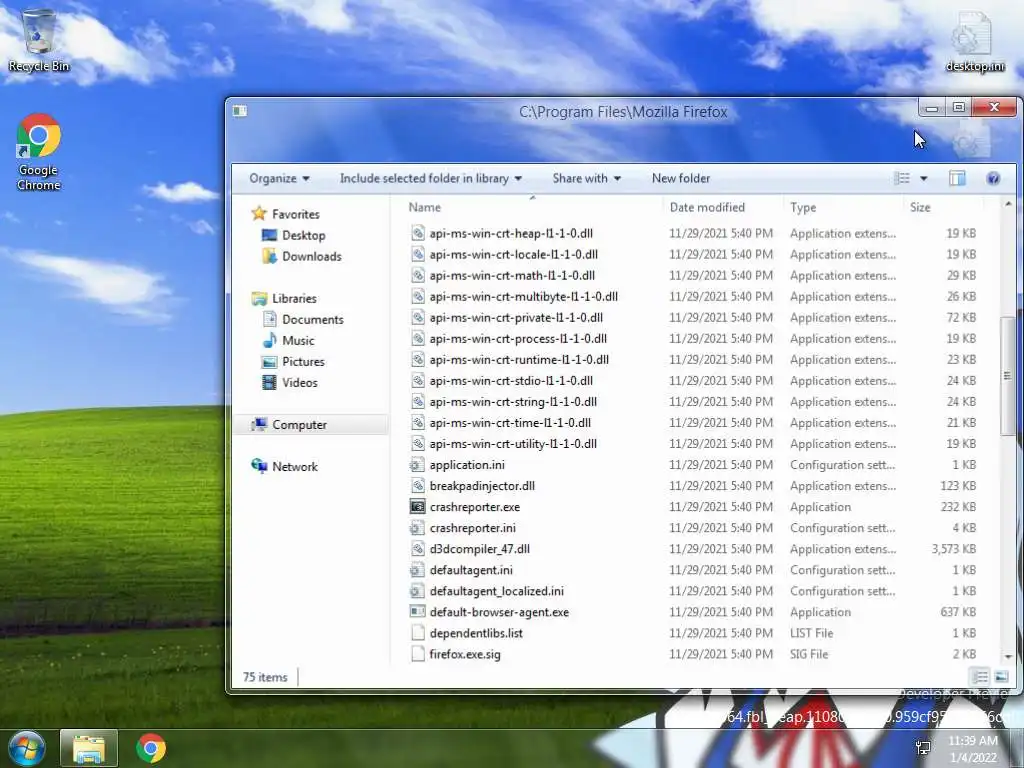Click the scroll down arrow in file list
The height and width of the screenshot is (768, 1024).
pos(1008,657)
